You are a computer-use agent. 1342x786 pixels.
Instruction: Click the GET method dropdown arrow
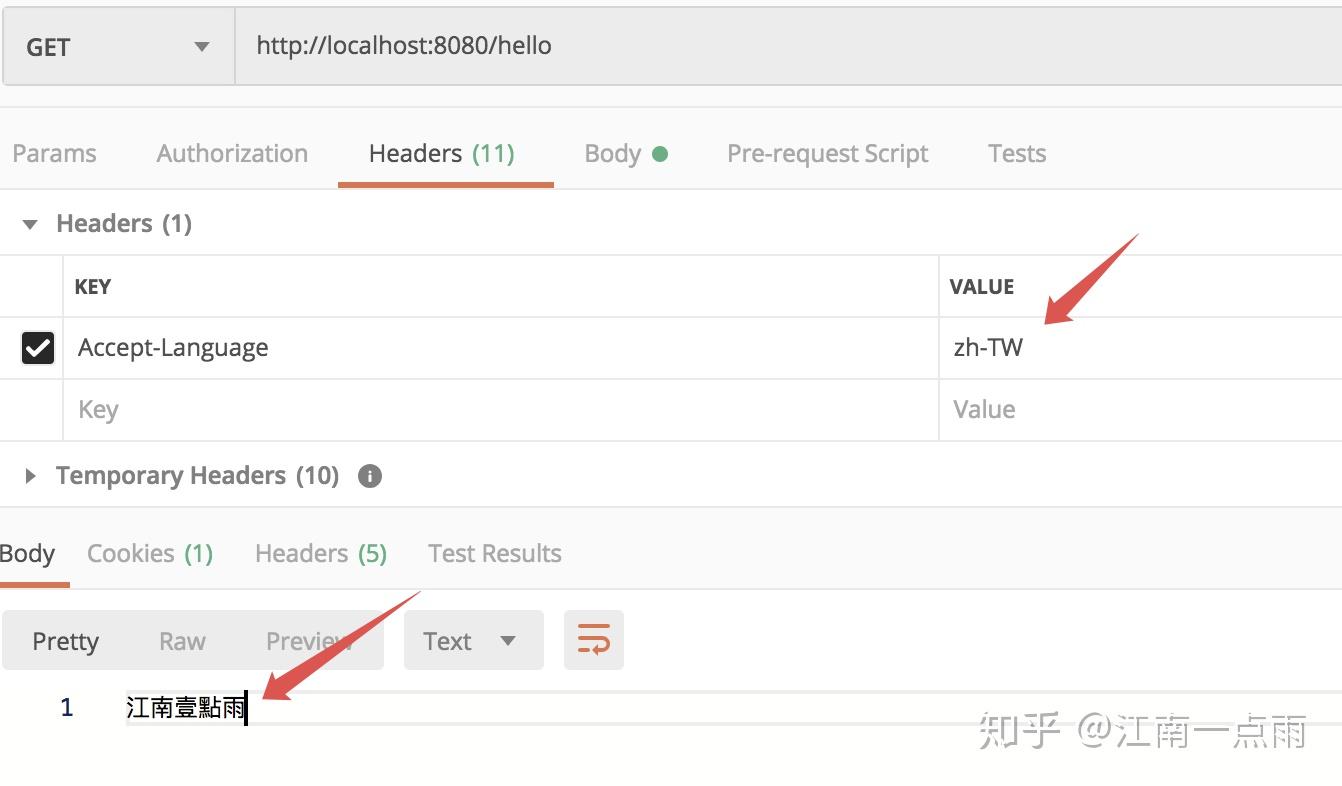point(203,46)
